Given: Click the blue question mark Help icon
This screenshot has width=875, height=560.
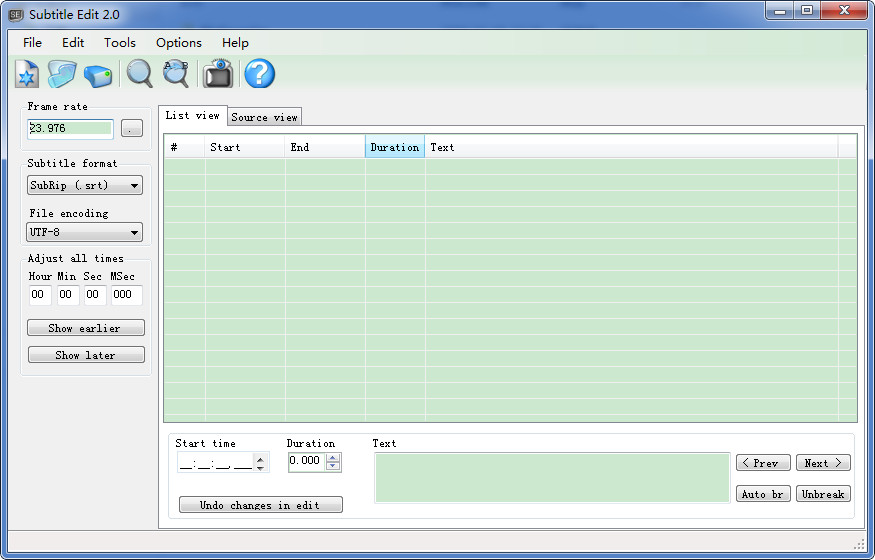Looking at the screenshot, I should [259, 74].
